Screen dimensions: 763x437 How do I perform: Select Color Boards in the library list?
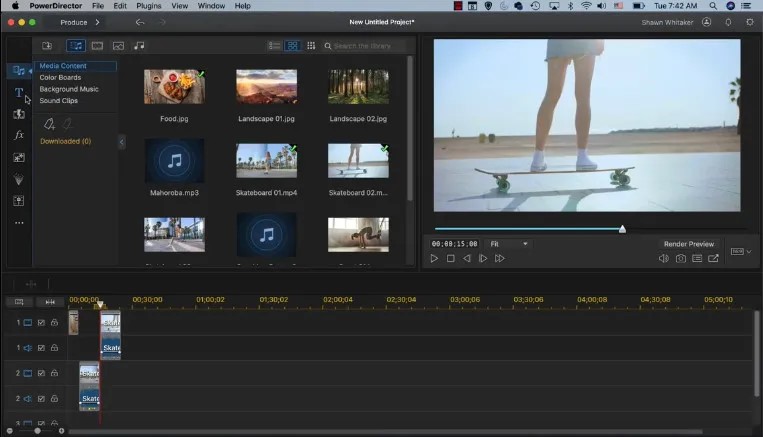pos(60,78)
